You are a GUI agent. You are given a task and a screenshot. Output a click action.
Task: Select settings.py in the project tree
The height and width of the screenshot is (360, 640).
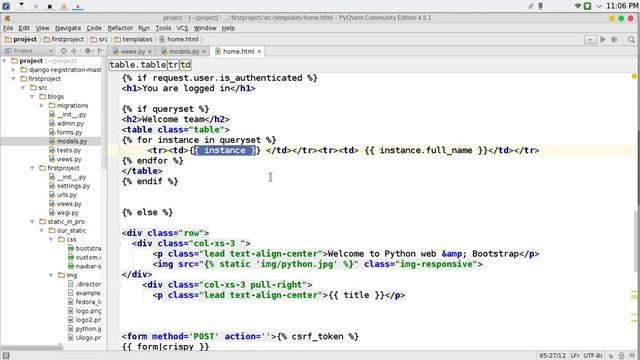(x=69, y=186)
